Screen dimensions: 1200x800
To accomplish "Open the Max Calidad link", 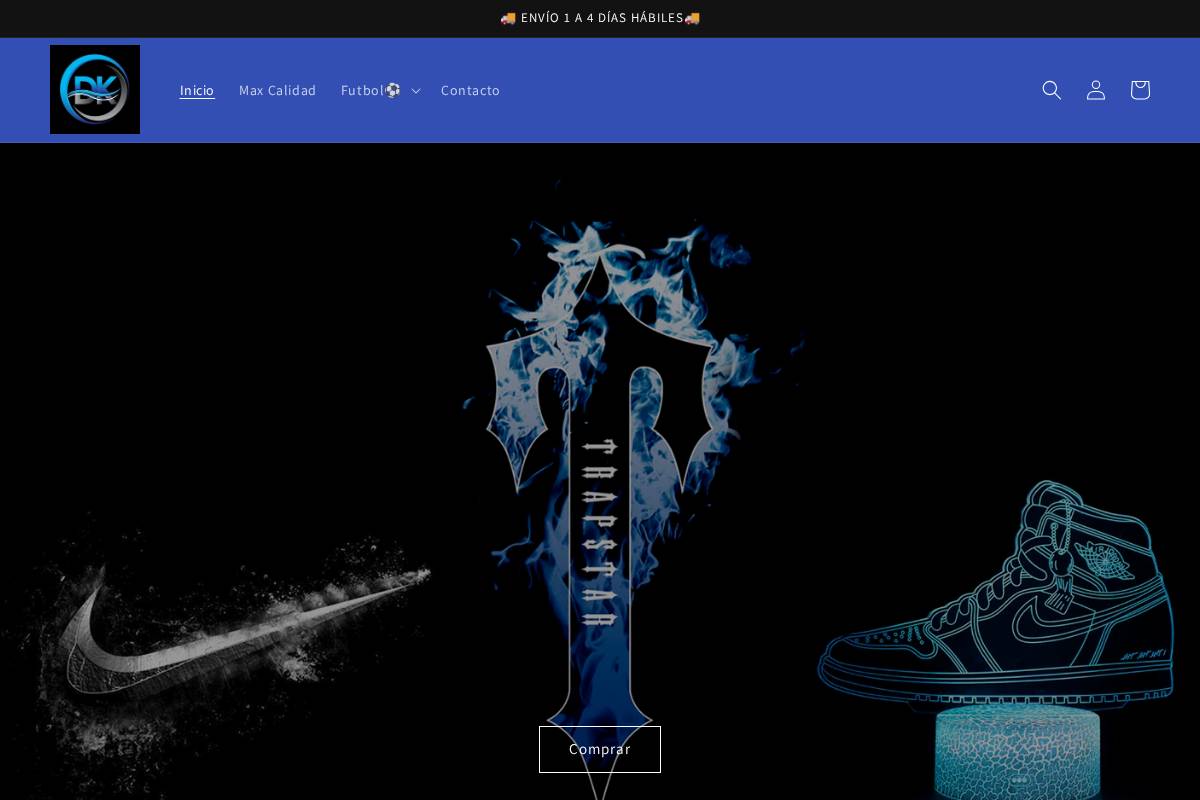I will click(278, 90).
